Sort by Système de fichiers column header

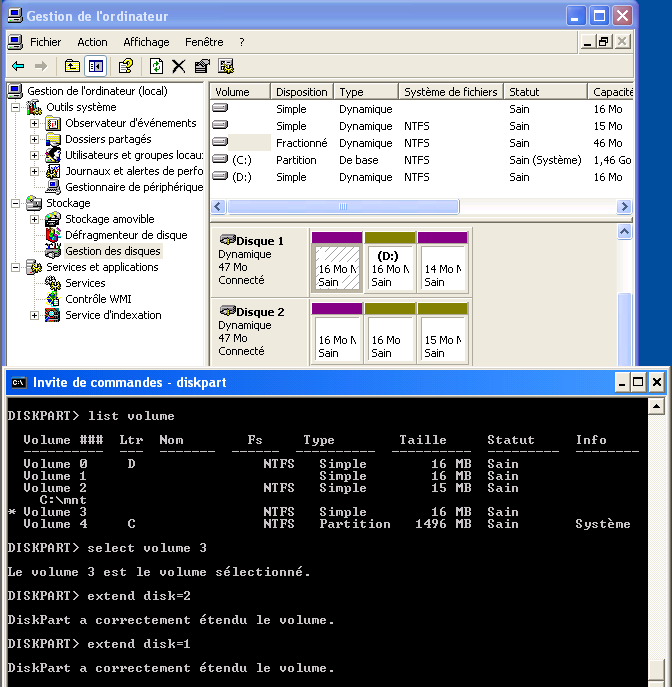click(451, 92)
